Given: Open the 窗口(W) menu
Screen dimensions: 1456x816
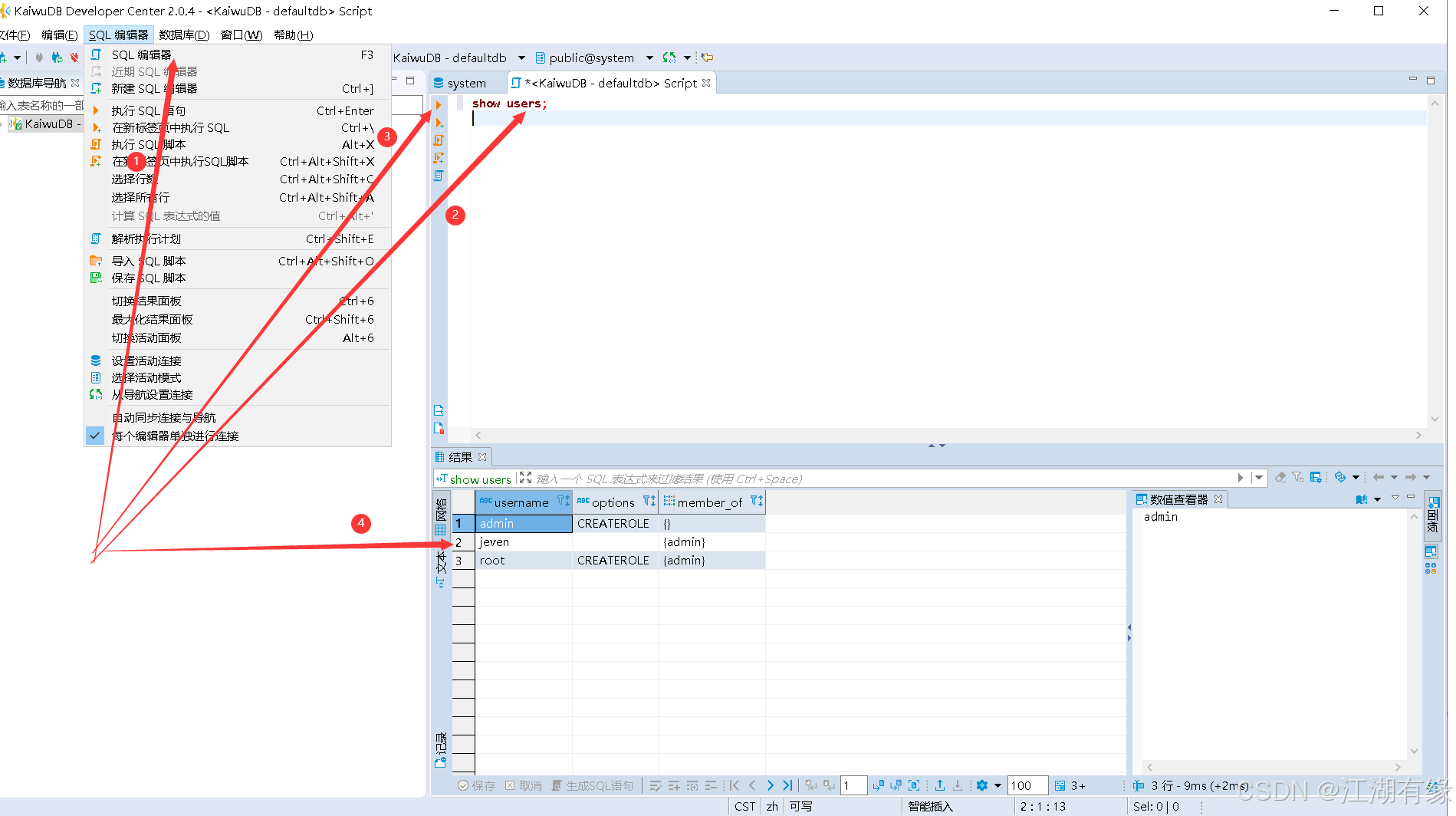Looking at the screenshot, I should (242, 35).
